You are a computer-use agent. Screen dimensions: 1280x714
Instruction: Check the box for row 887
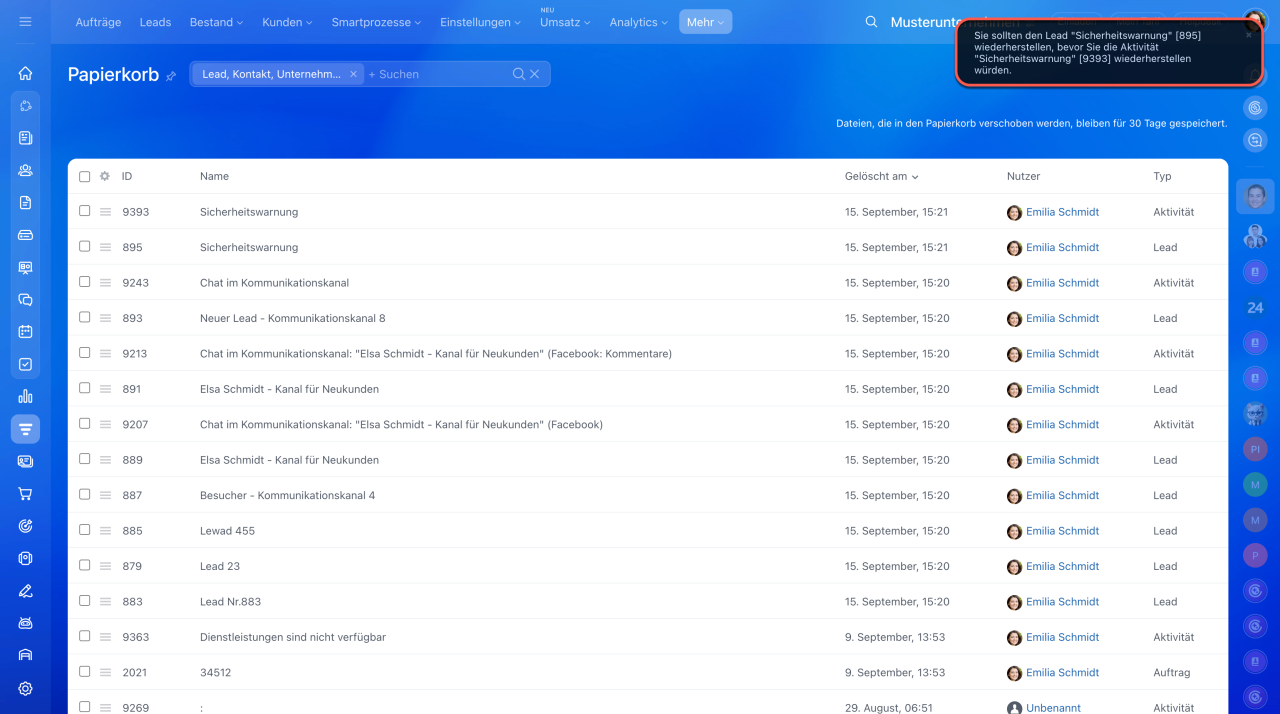[84, 494]
